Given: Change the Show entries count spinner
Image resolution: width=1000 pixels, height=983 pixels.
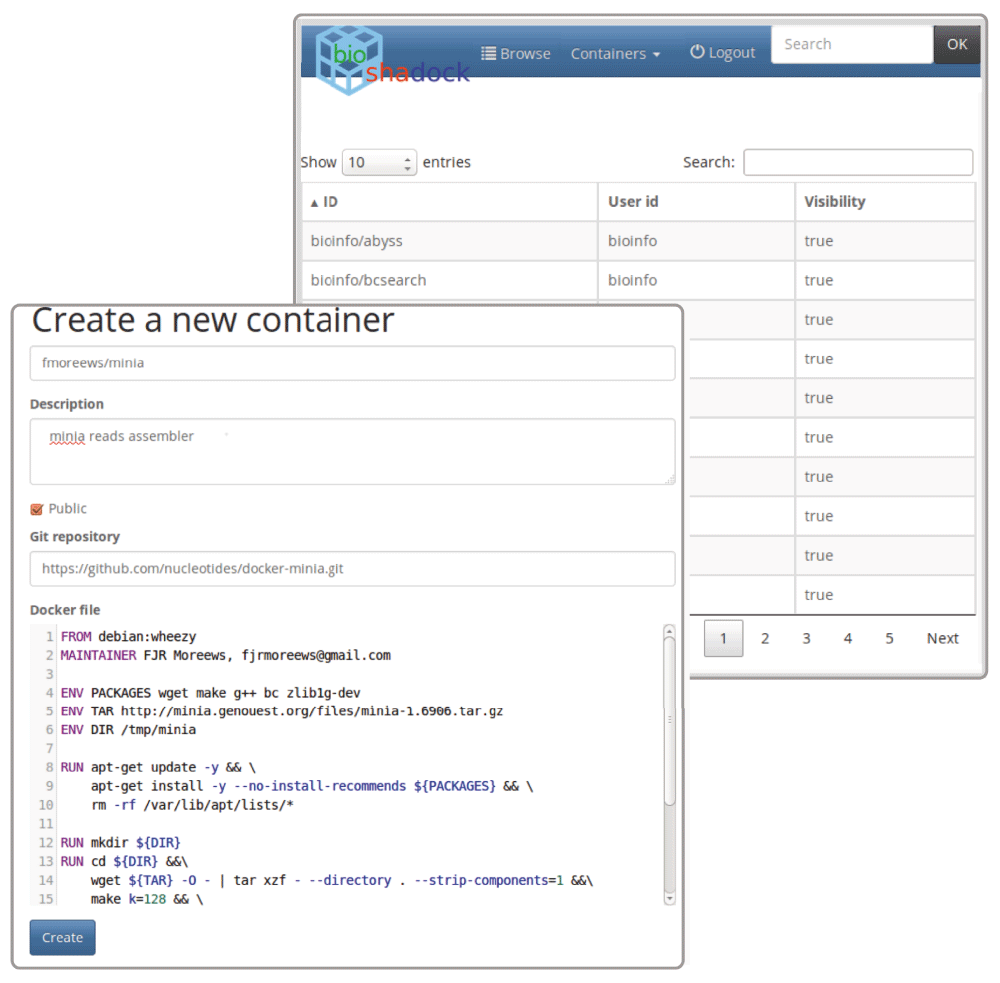Looking at the screenshot, I should [379, 163].
